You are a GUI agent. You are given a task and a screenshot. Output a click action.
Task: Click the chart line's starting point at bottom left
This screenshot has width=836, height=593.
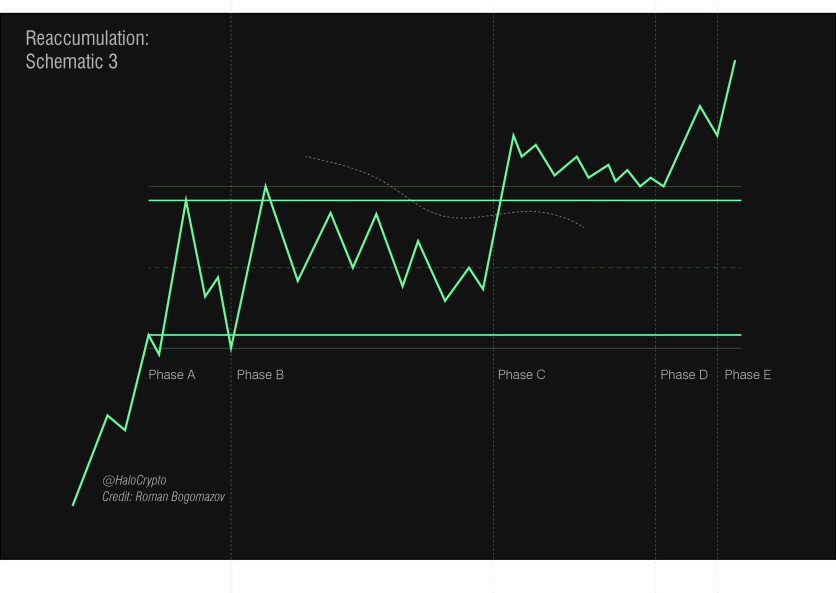pos(73,504)
